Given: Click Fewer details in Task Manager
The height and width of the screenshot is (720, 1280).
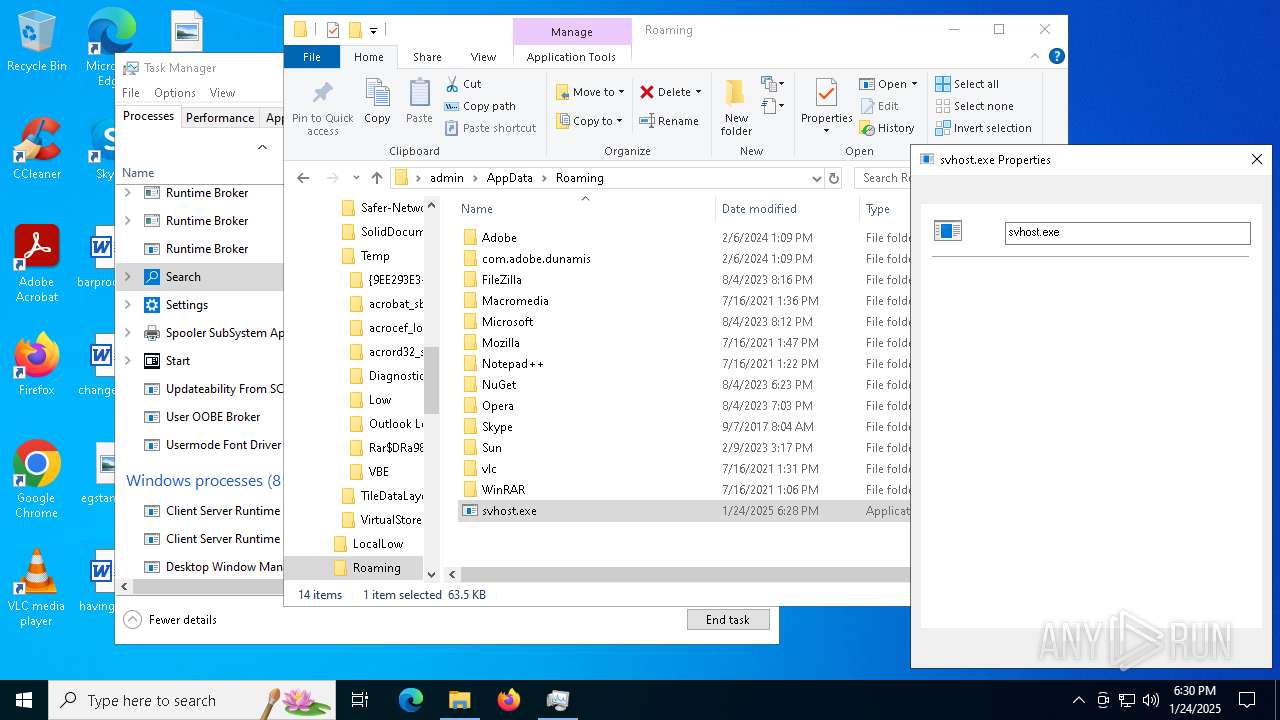Looking at the screenshot, I should pyautogui.click(x=171, y=620).
